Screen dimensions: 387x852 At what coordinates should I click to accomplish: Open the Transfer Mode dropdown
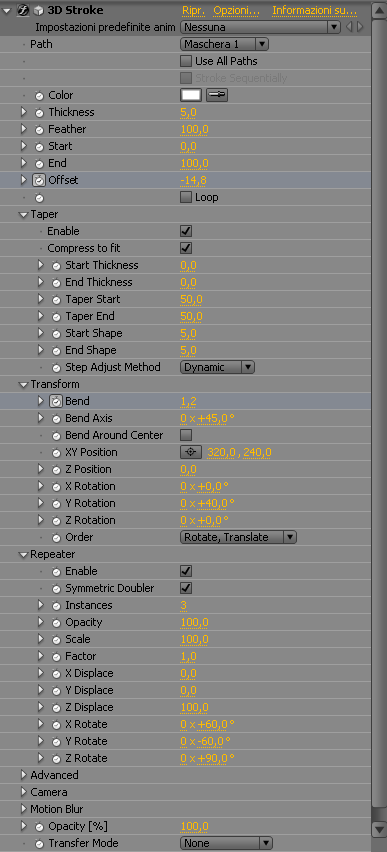click(x=226, y=843)
